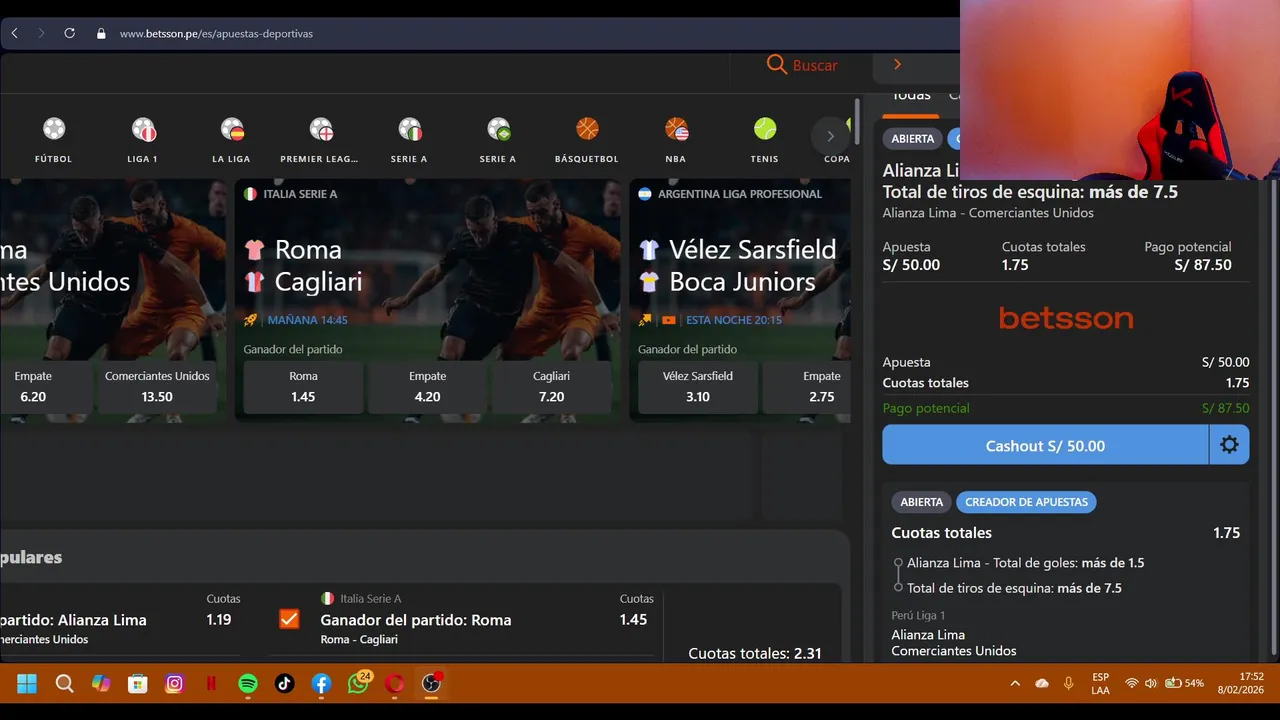Click 'Perú Liga 1' label in bet slip
The image size is (1280, 720).
coord(918,615)
